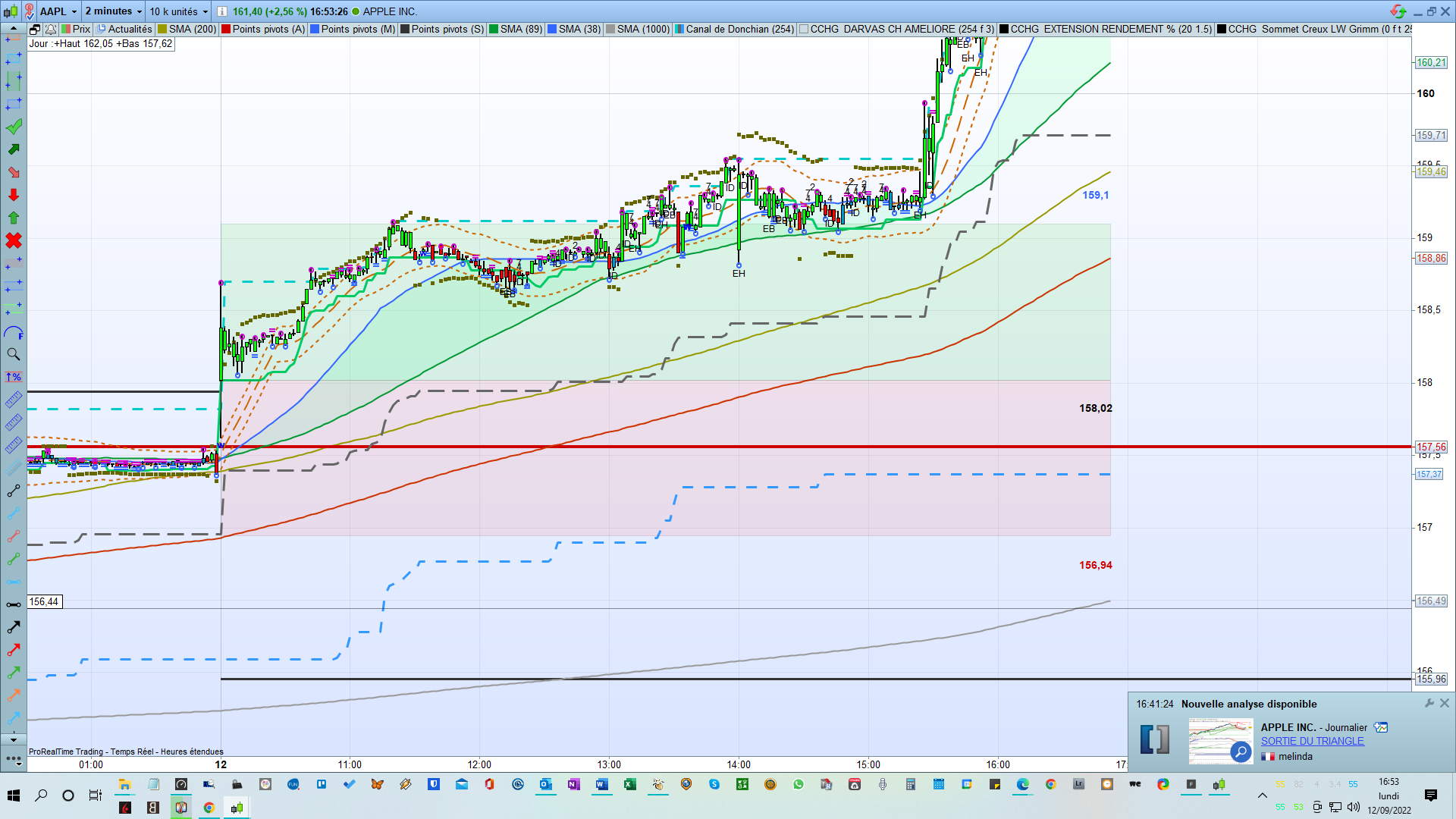The image size is (1456, 819).
Task: Select the percent measurement tool
Action: coord(14,377)
